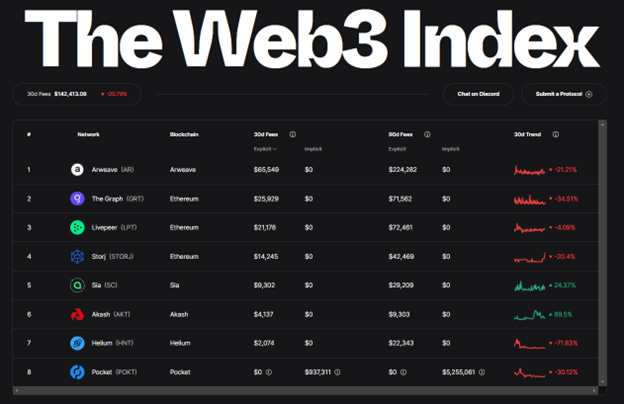Click the Network column header
Image resolution: width=624 pixels, height=404 pixels.
pos(88,135)
